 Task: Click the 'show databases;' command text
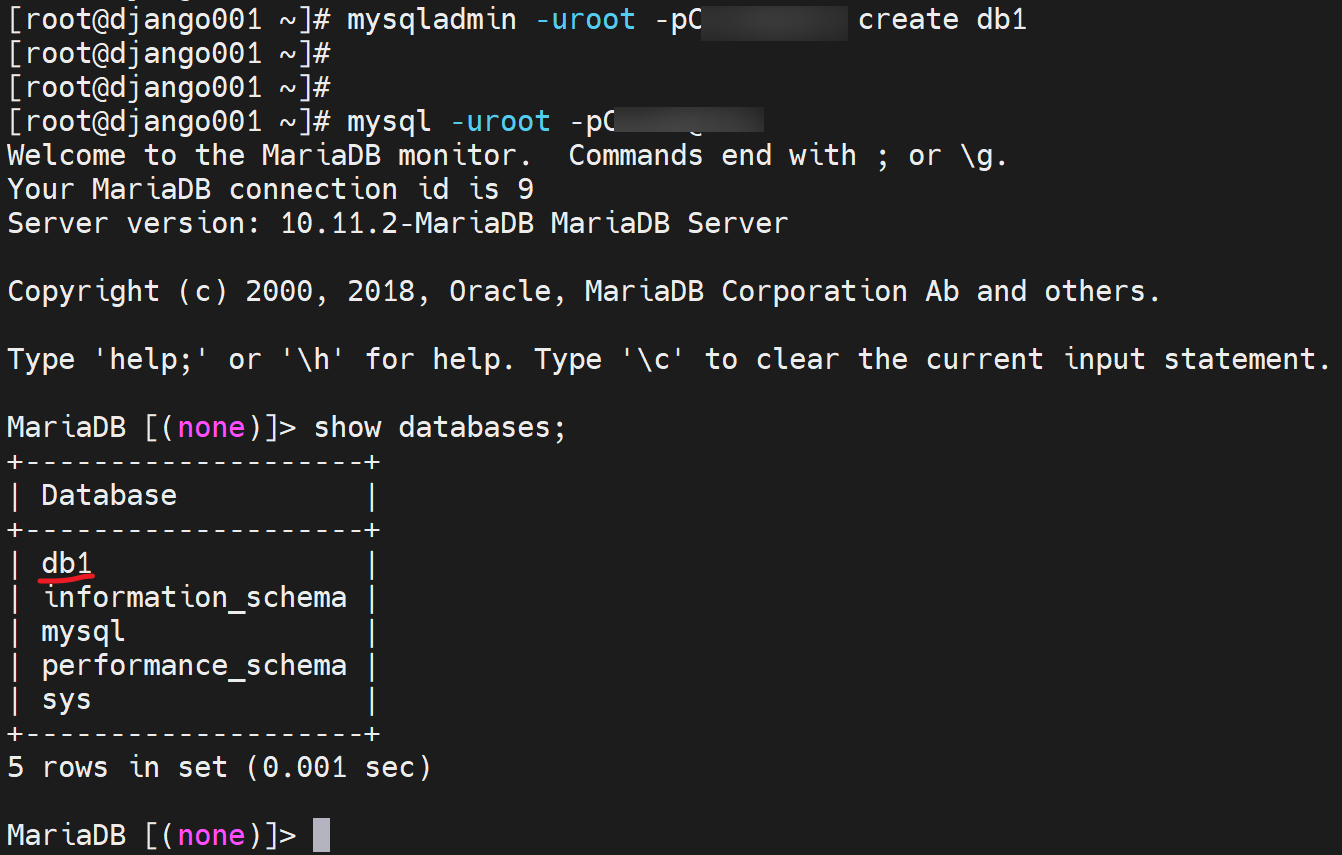pyautogui.click(x=439, y=427)
